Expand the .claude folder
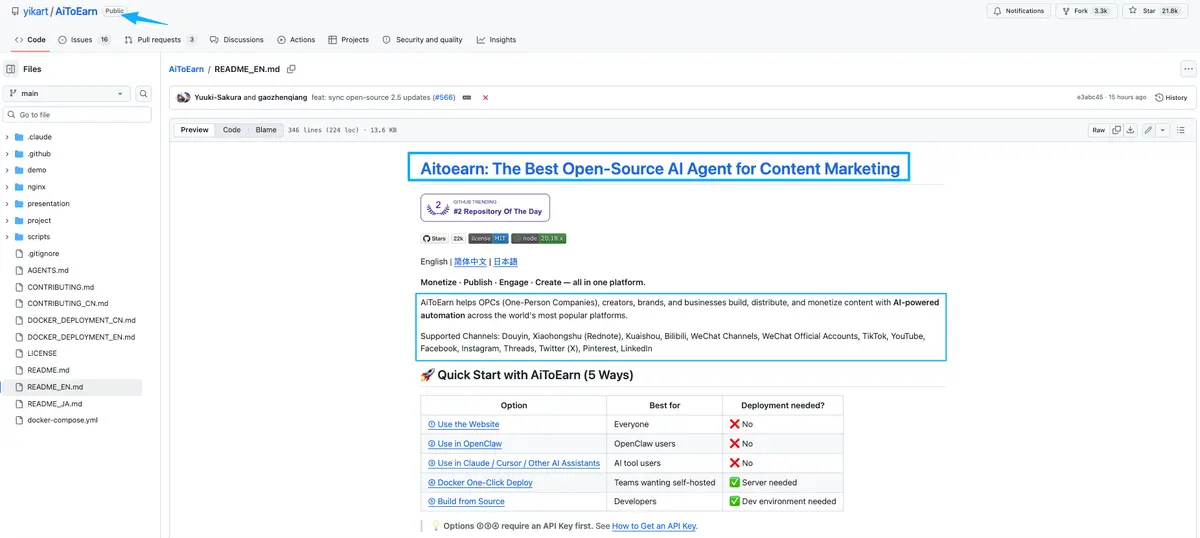This screenshot has width=1200, height=538. click(7, 137)
